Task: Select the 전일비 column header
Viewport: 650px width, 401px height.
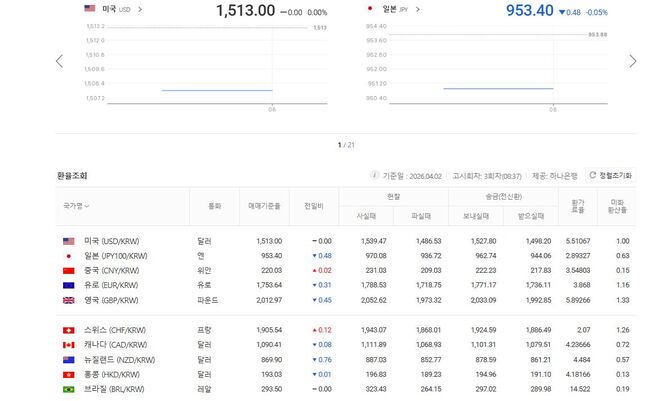Action: 315,206
